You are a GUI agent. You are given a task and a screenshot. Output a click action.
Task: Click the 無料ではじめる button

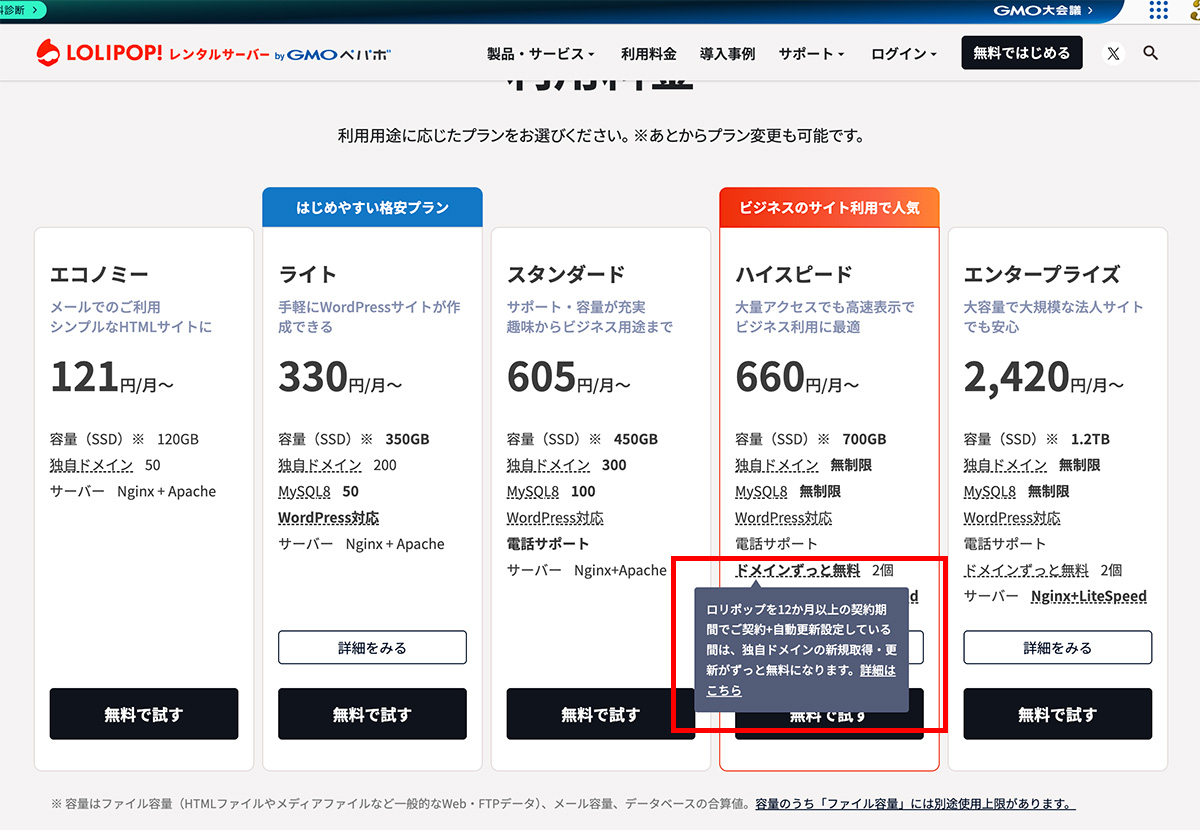[1021, 53]
